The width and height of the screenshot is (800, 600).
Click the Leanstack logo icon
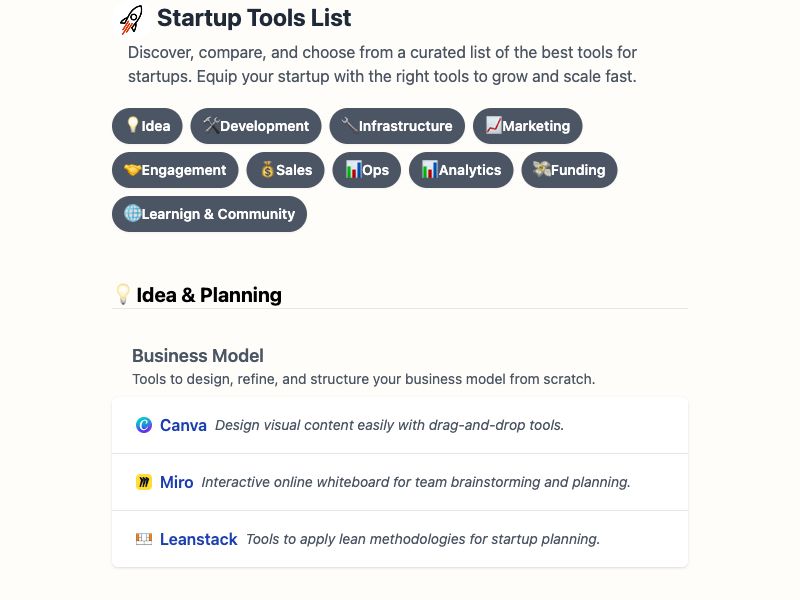coord(144,539)
